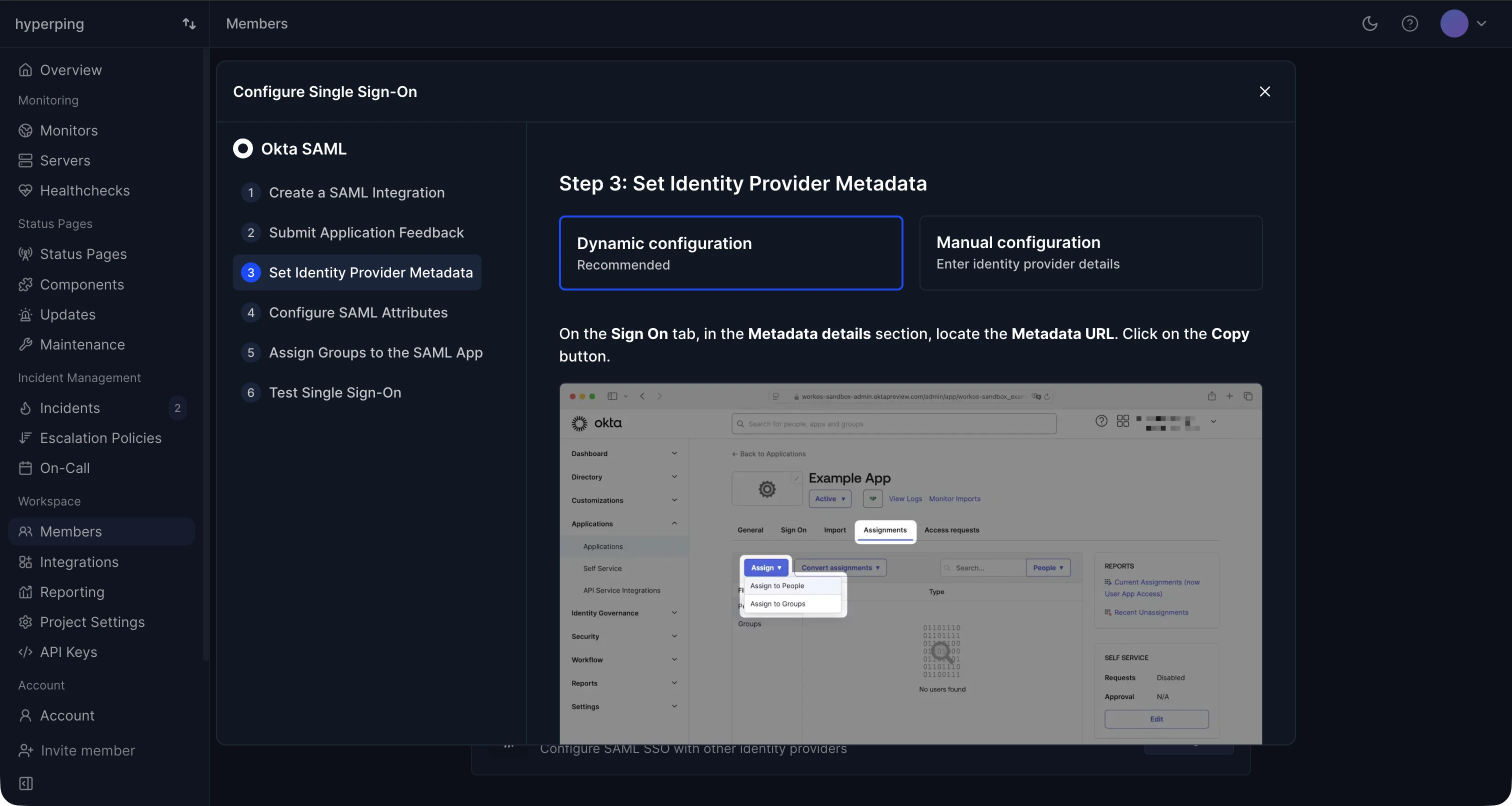Open user avatar menu chevron

coord(1481,23)
